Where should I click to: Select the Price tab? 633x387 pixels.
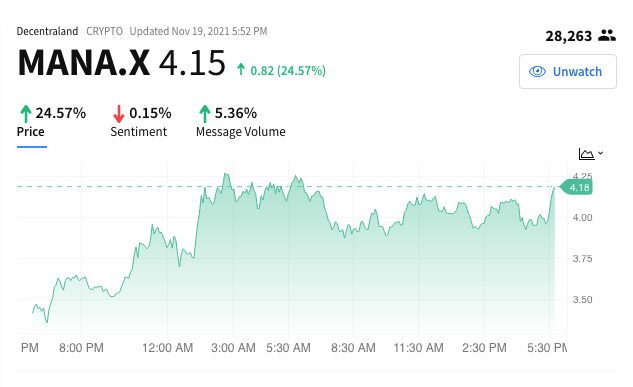click(x=31, y=132)
